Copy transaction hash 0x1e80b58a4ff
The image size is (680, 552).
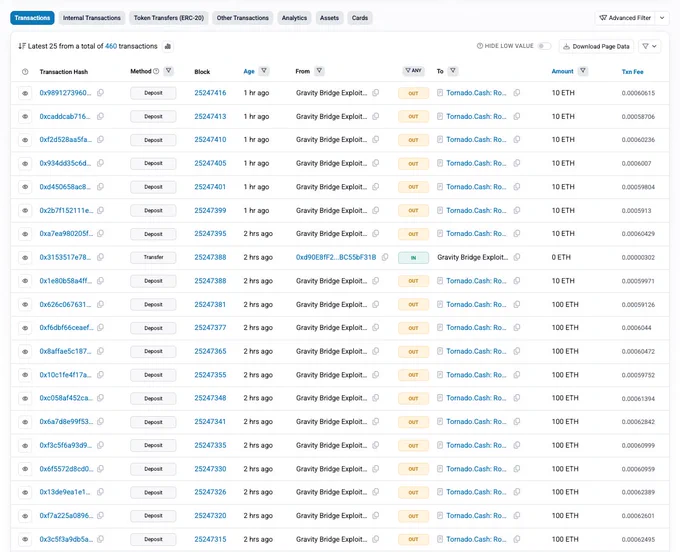101,281
